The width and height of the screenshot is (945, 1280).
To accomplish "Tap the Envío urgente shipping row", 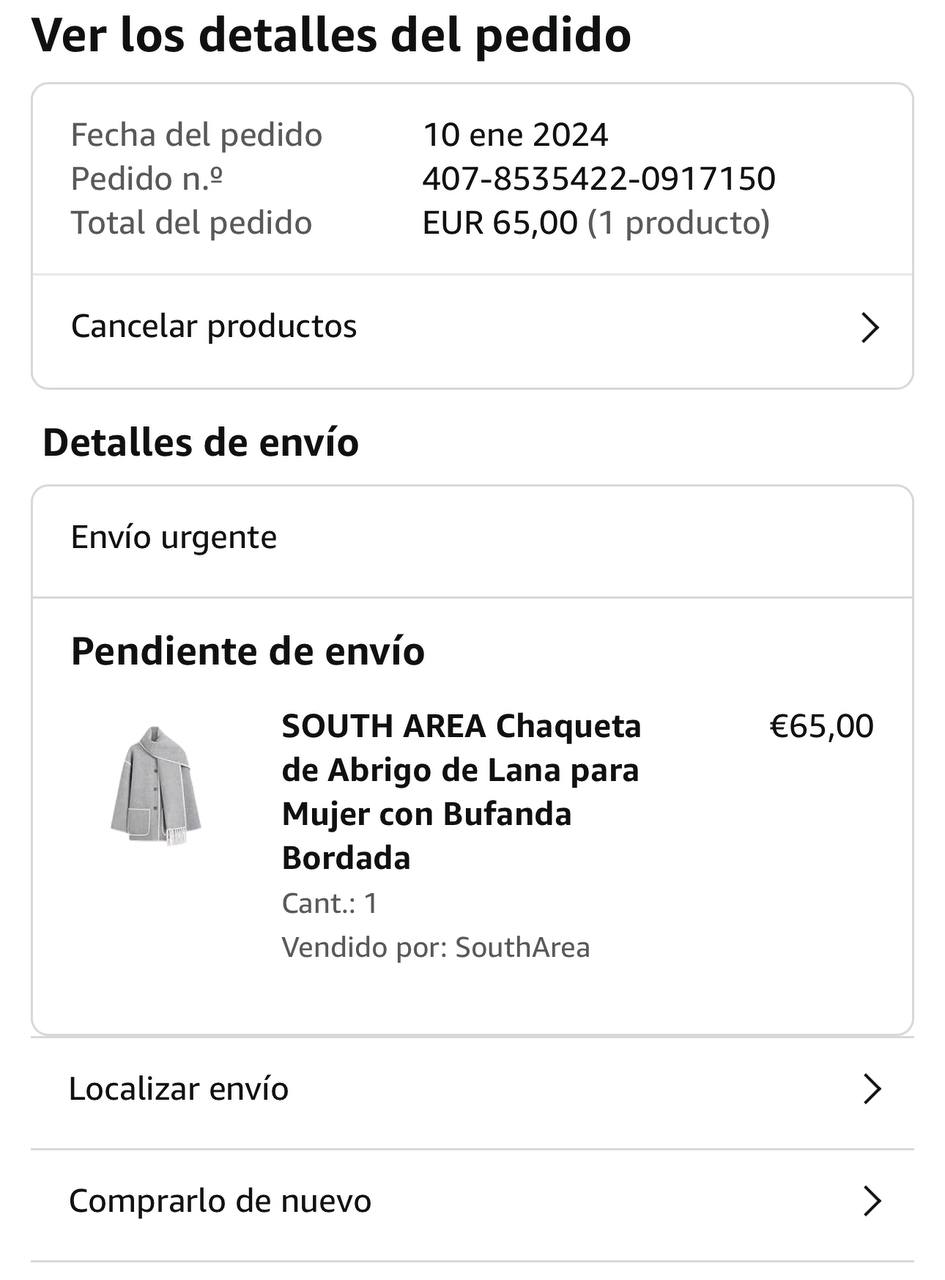I will pos(174,537).
